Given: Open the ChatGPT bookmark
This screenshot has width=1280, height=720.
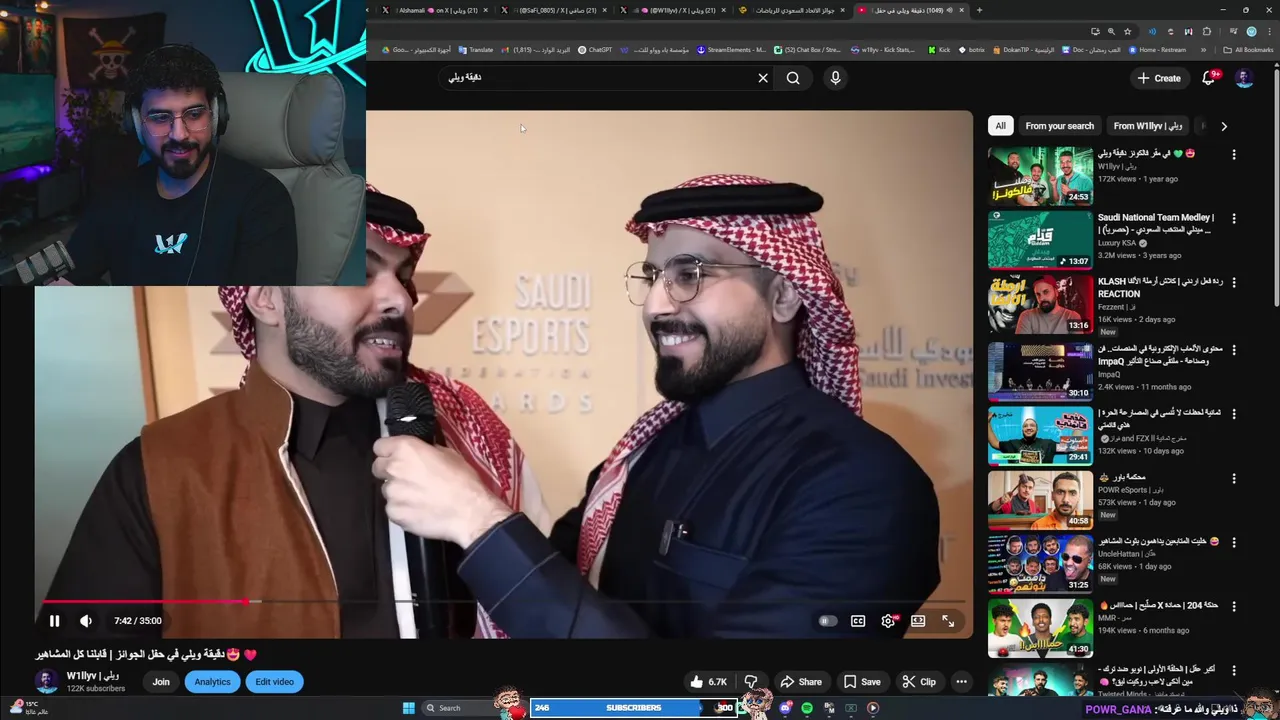Looking at the screenshot, I should tap(595, 50).
